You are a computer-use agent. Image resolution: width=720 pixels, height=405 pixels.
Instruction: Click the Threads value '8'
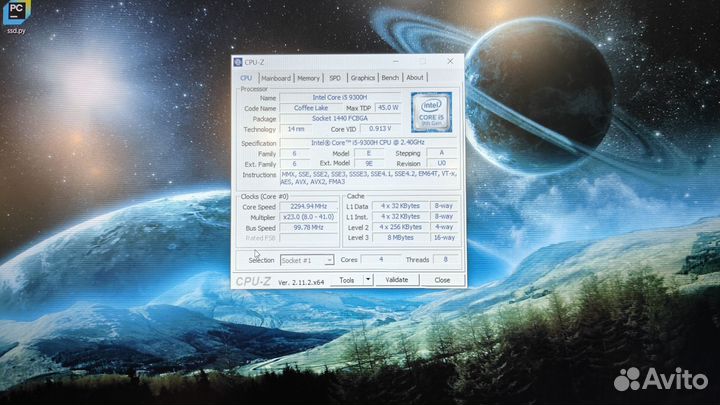point(445,259)
